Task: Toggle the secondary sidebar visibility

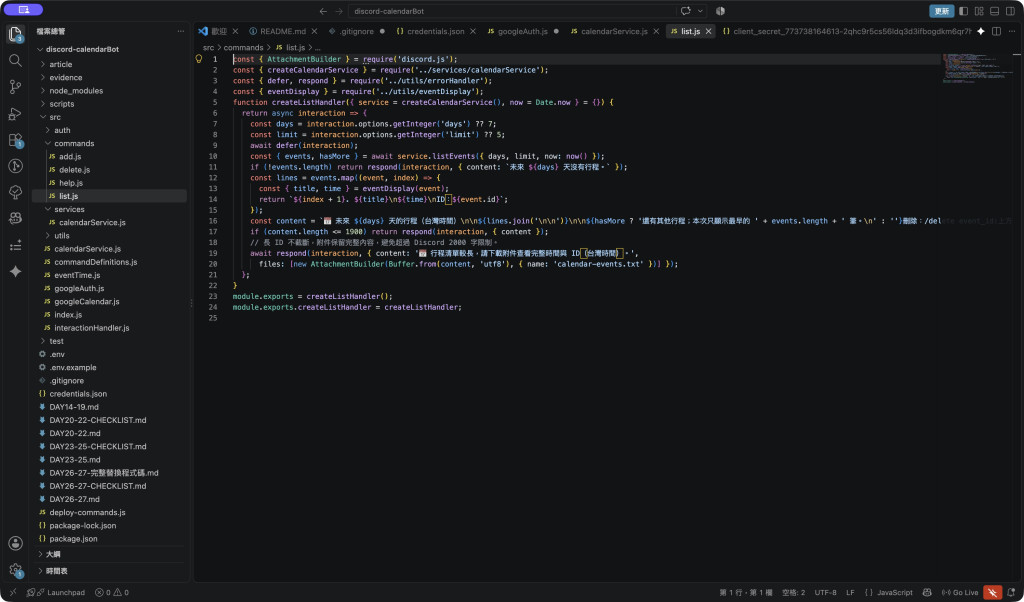Action: (x=1010, y=11)
